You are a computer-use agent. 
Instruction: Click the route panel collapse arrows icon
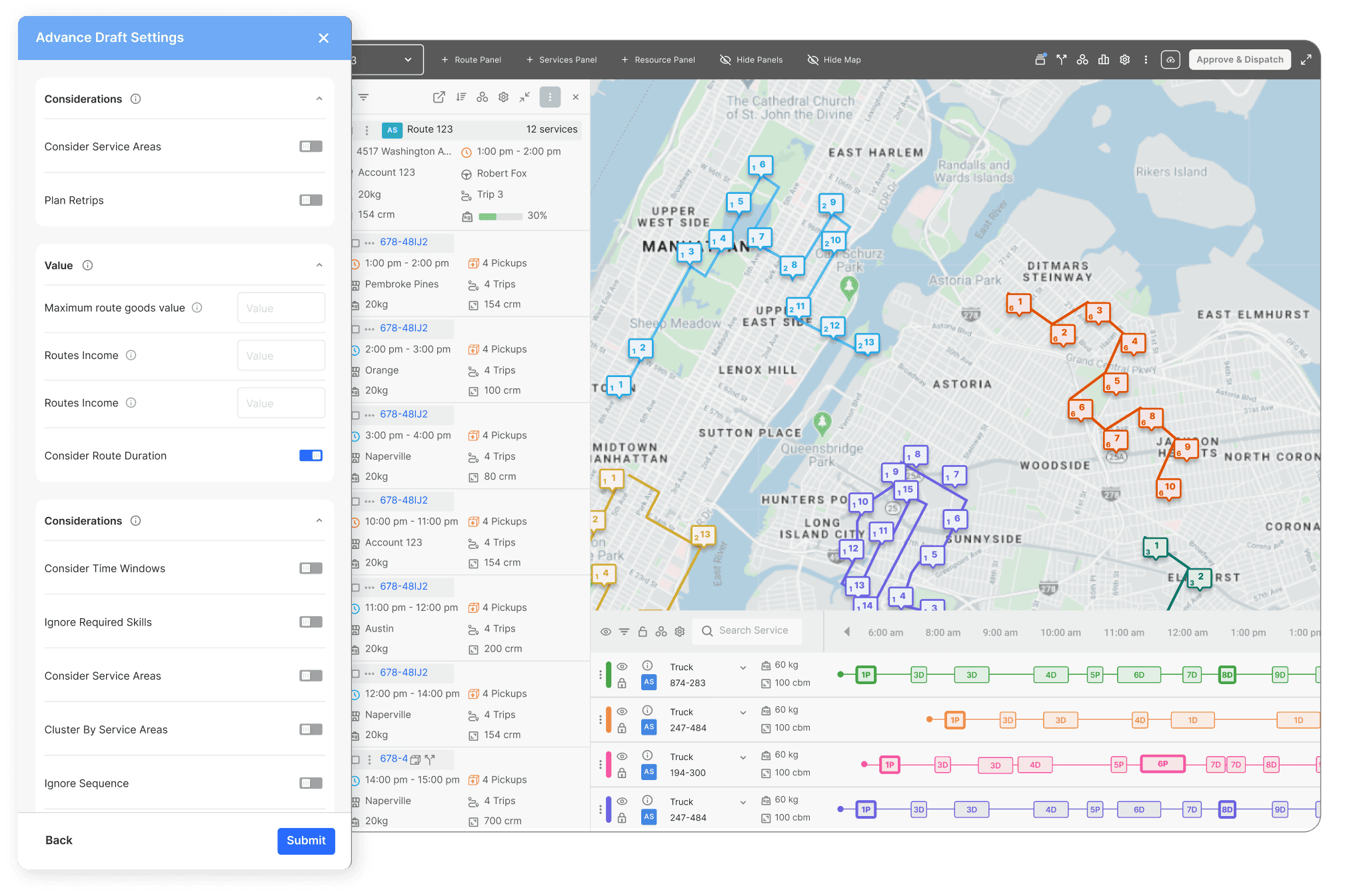[525, 97]
